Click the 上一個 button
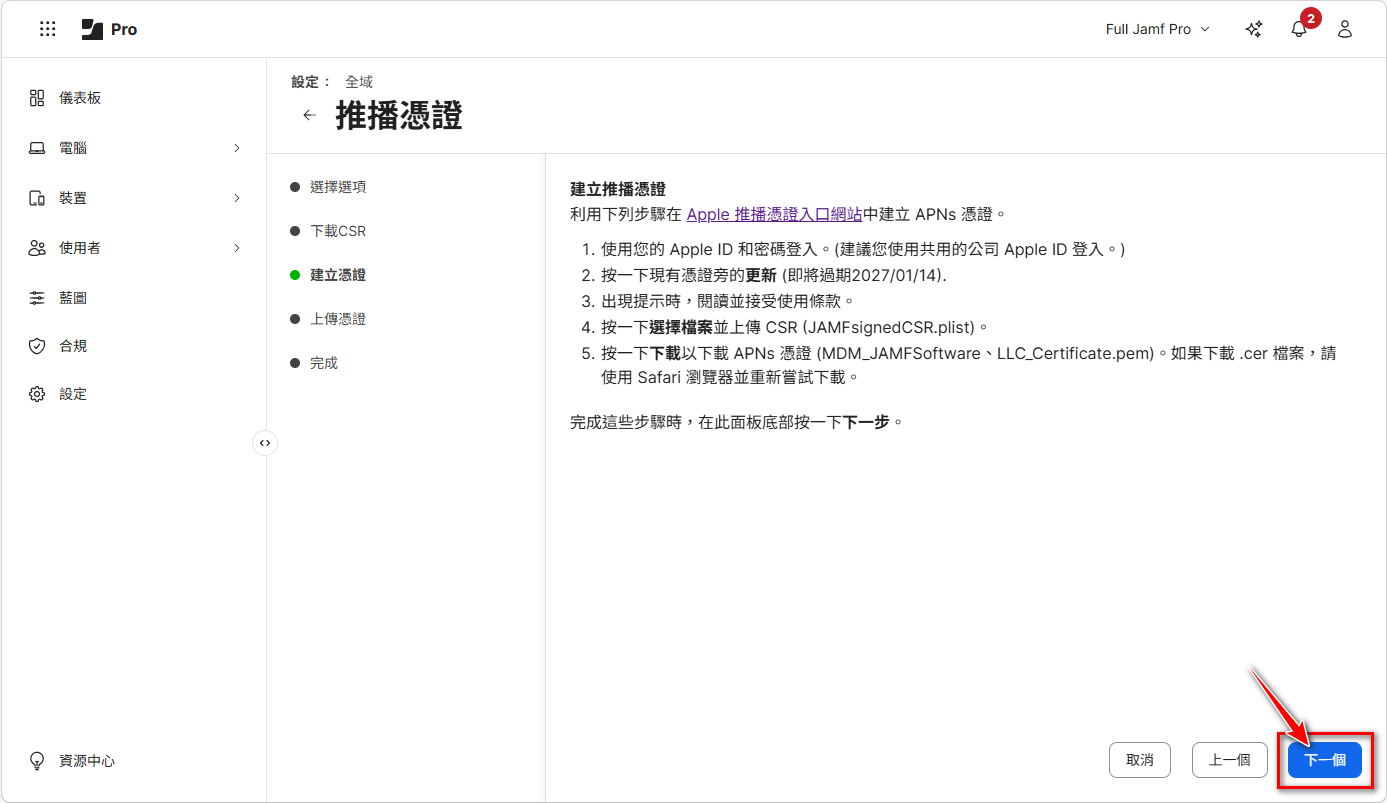 1229,760
